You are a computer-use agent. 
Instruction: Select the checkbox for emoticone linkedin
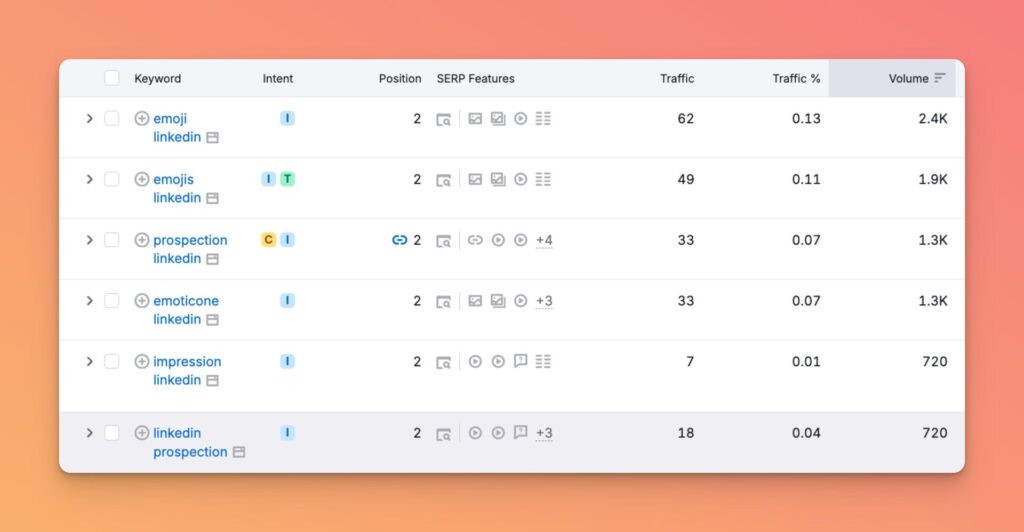(112, 300)
